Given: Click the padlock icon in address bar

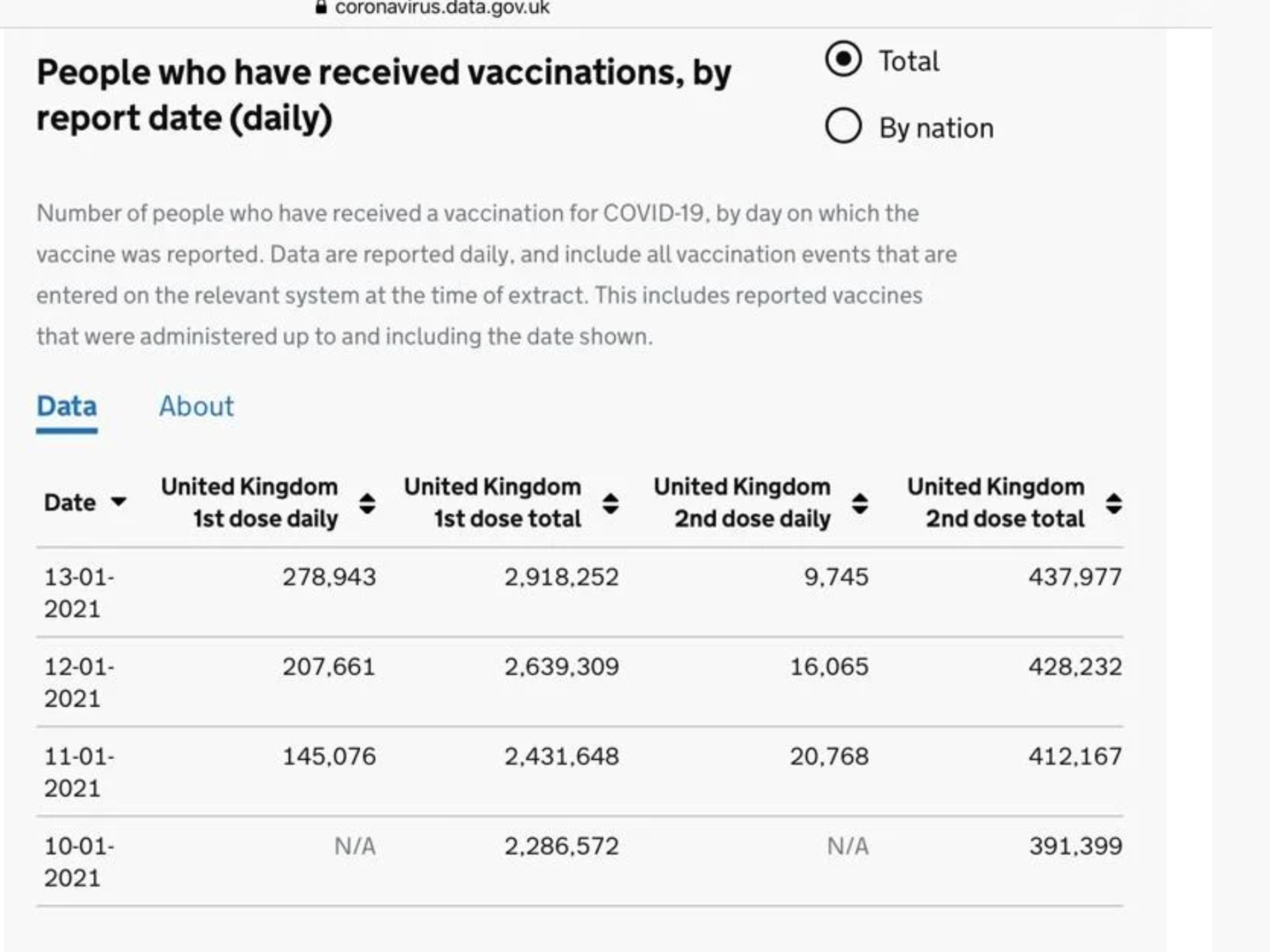Looking at the screenshot, I should (x=321, y=7).
